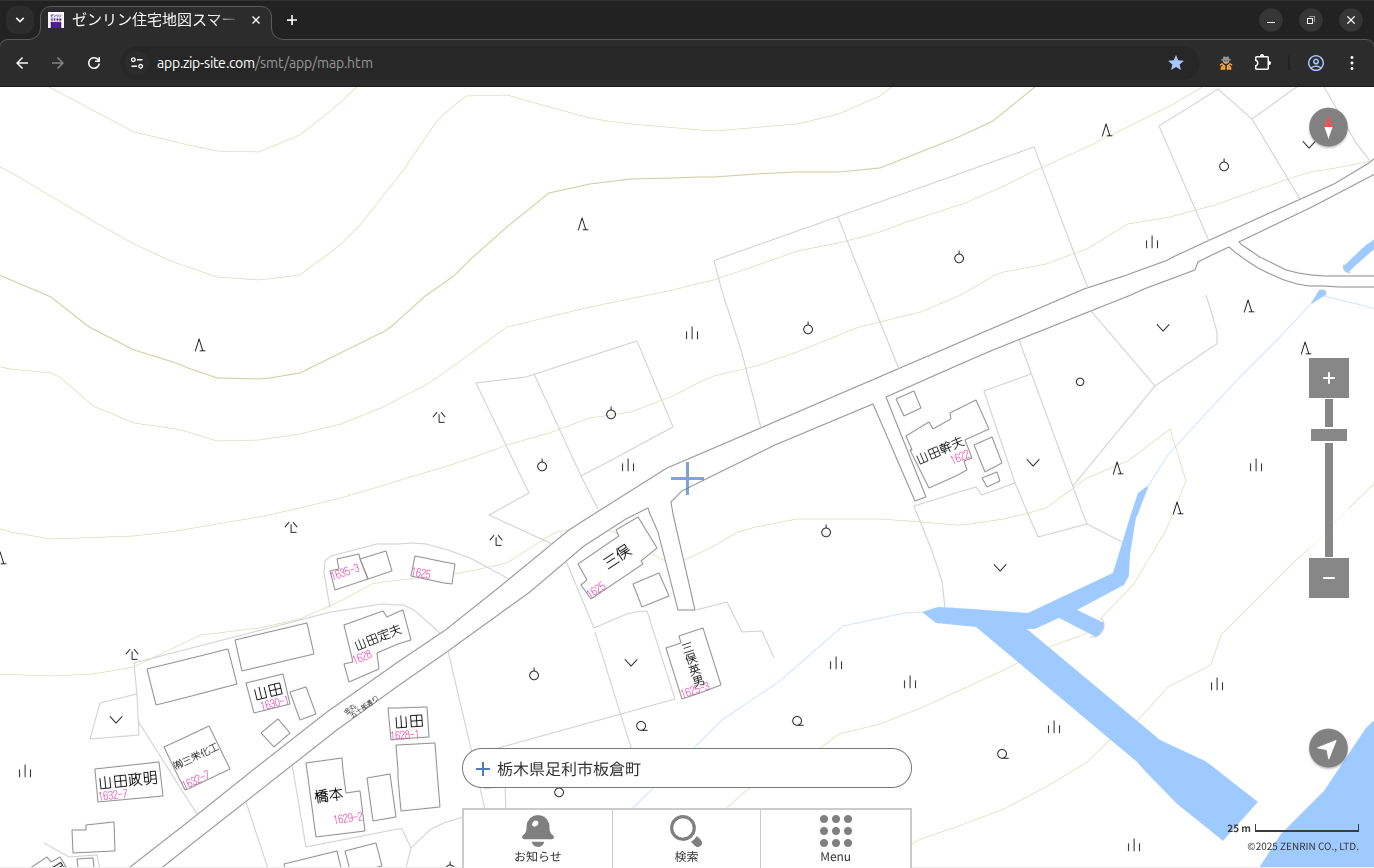
Task: Click the zoom level slider handle
Action: [x=1328, y=435]
